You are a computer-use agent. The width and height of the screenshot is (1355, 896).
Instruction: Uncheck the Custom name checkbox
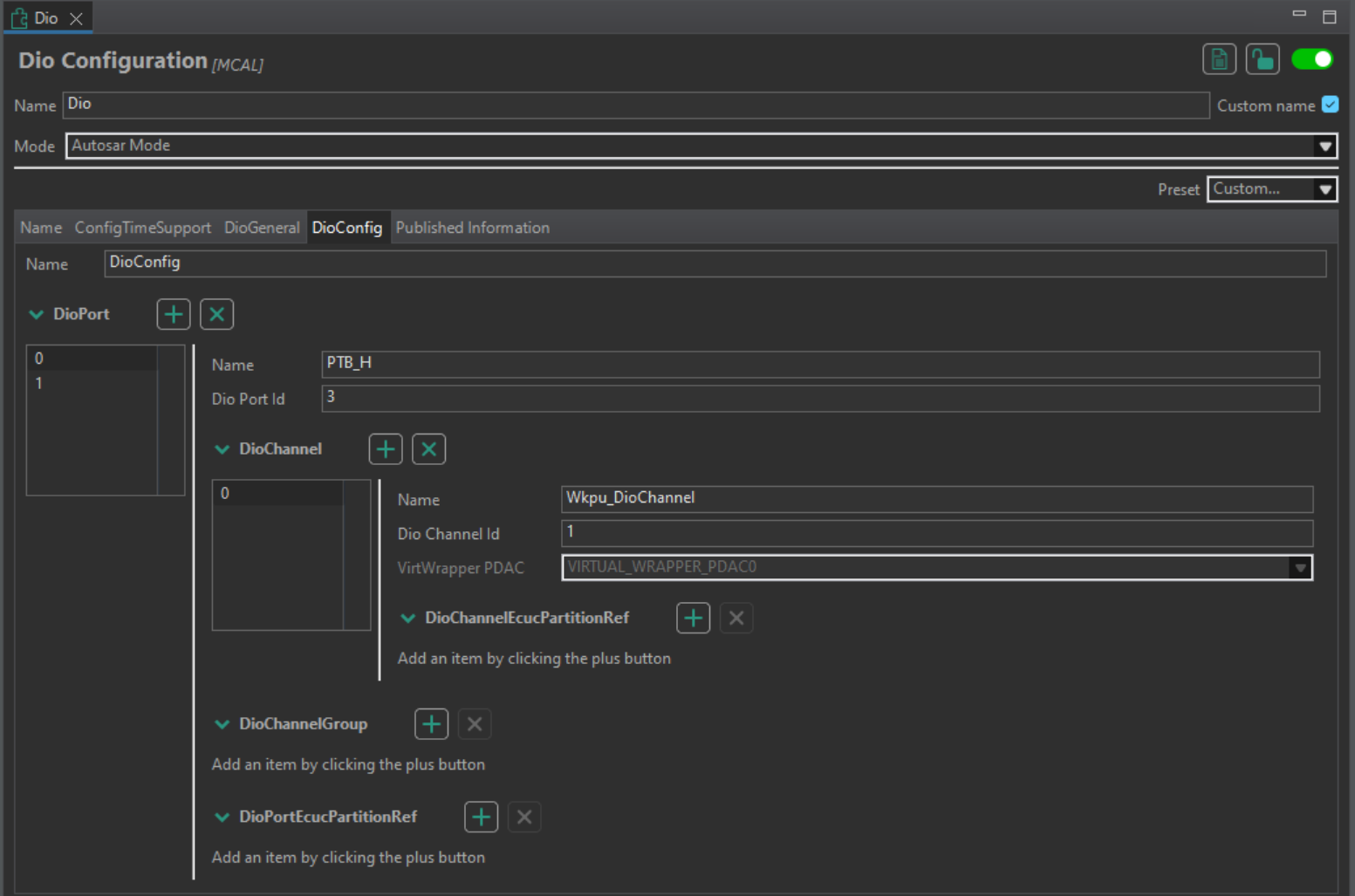[1330, 104]
